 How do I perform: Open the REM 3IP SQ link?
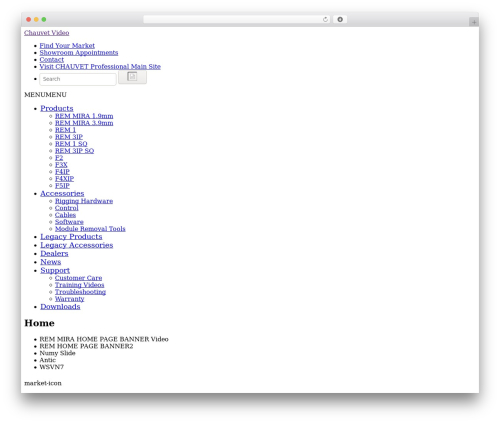tap(74, 151)
